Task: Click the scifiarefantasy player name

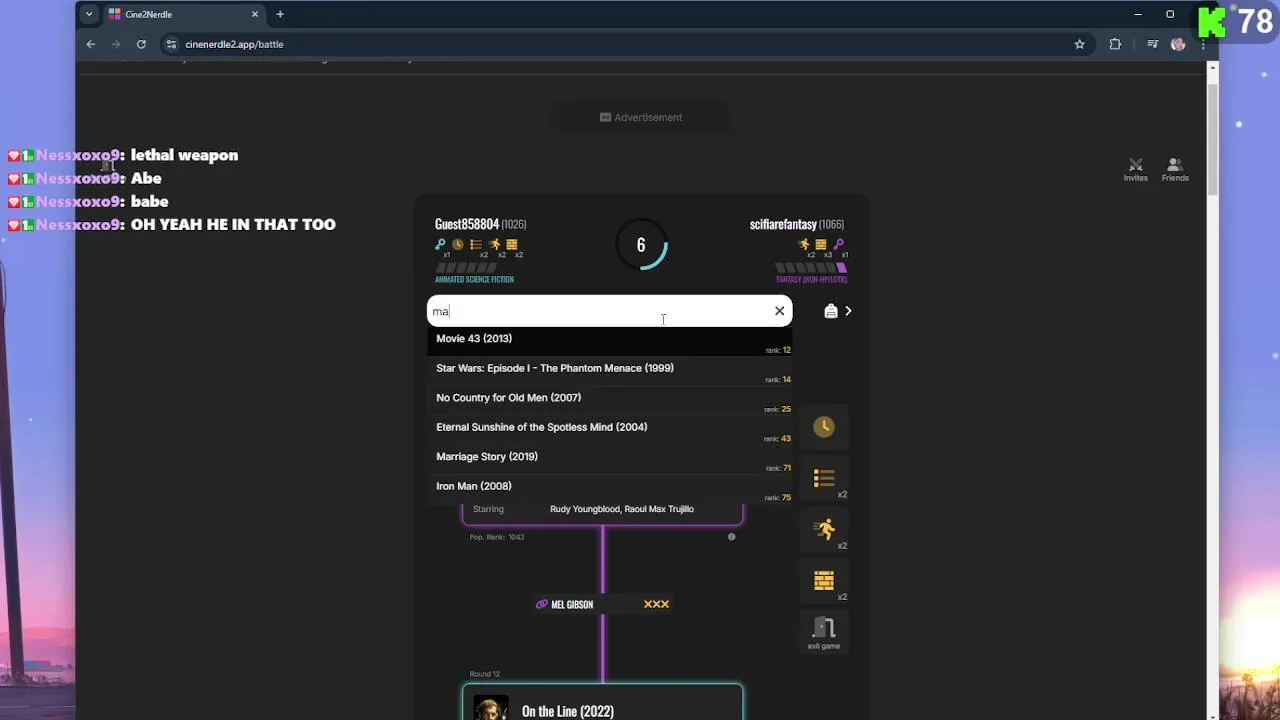Action: (783, 224)
